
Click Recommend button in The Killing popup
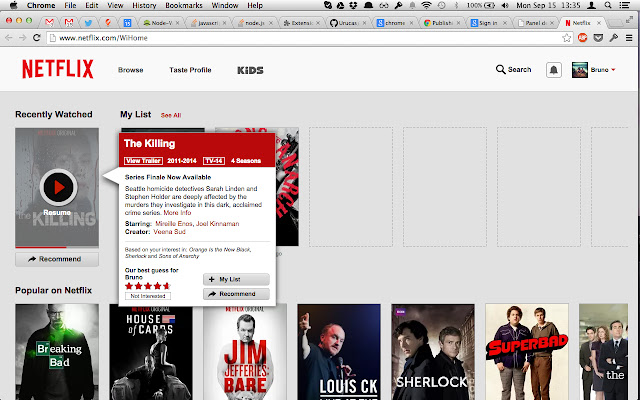point(236,294)
